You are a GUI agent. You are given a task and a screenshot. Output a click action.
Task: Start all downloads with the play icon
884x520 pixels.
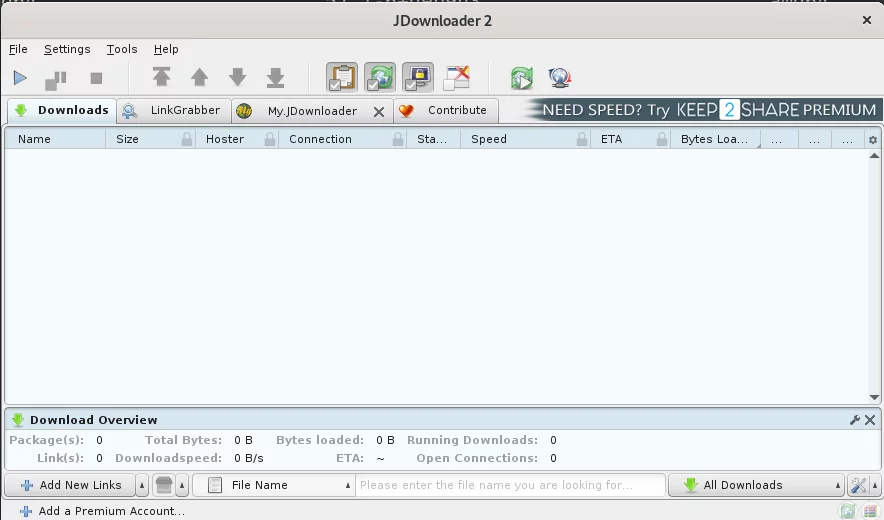(x=20, y=78)
